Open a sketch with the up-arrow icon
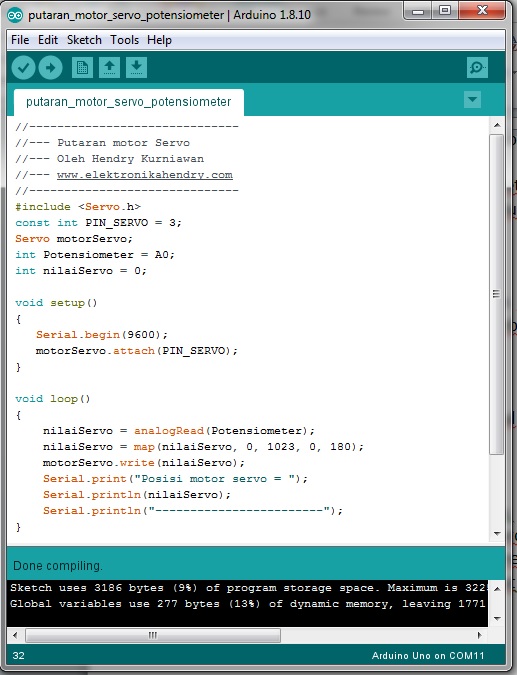Screen dimensions: 517x675 coord(109,68)
